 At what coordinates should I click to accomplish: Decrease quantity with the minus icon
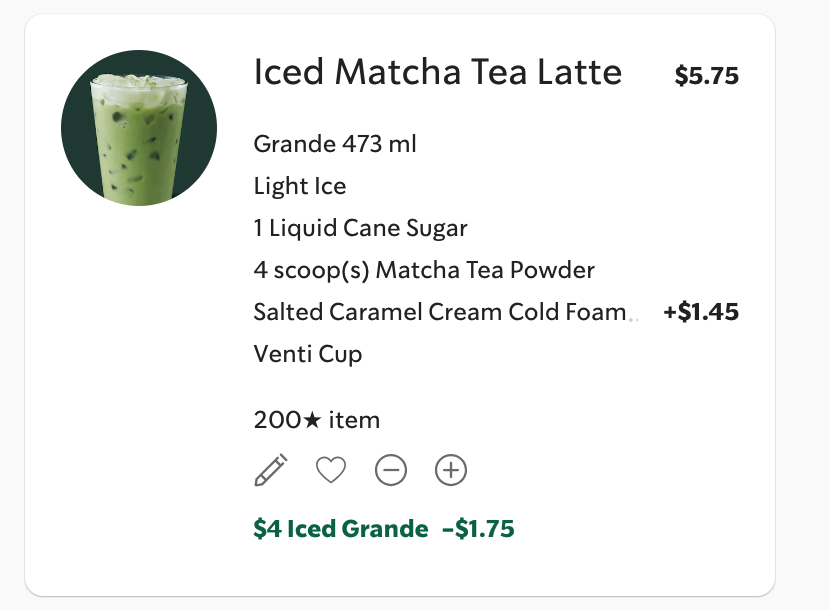(391, 470)
